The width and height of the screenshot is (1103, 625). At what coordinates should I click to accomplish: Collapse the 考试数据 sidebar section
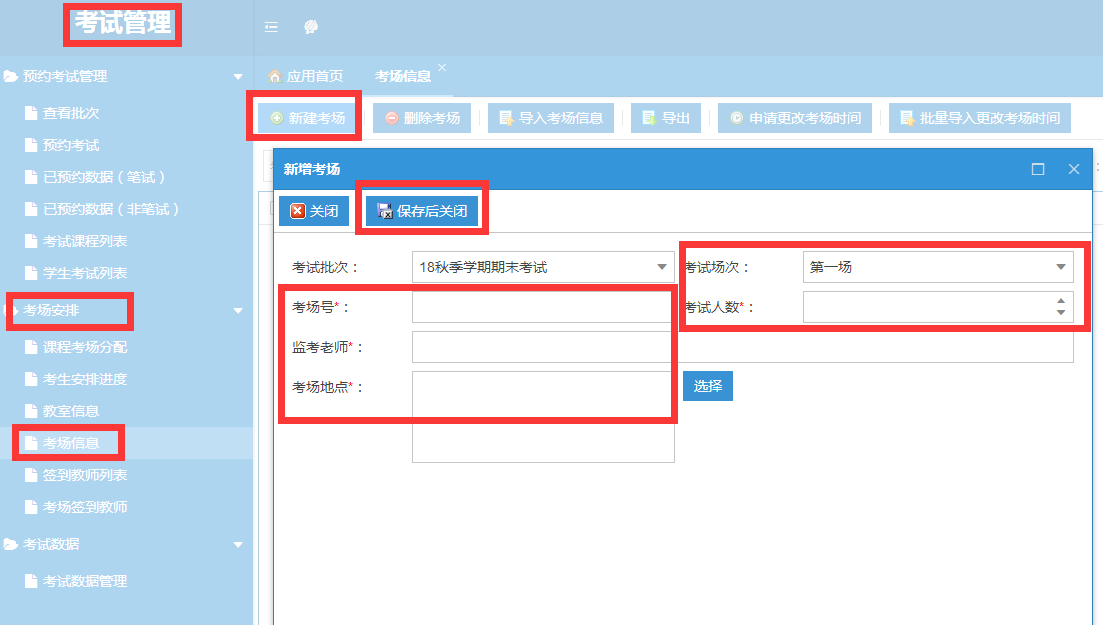(238, 545)
